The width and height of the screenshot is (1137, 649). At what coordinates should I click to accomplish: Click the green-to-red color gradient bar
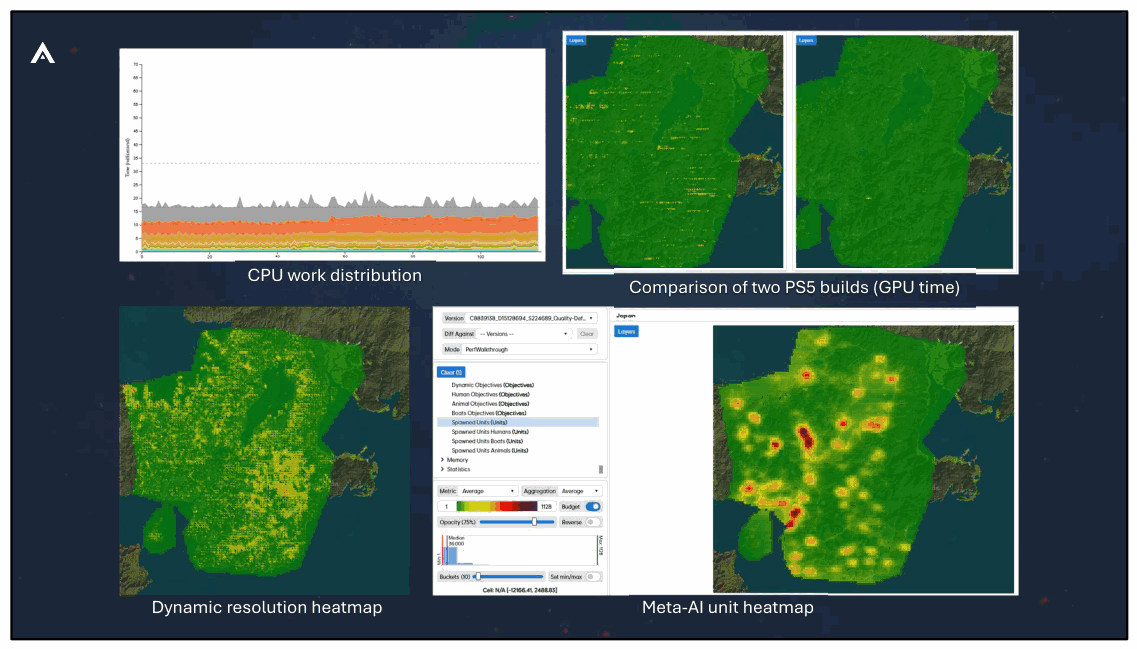(497, 507)
